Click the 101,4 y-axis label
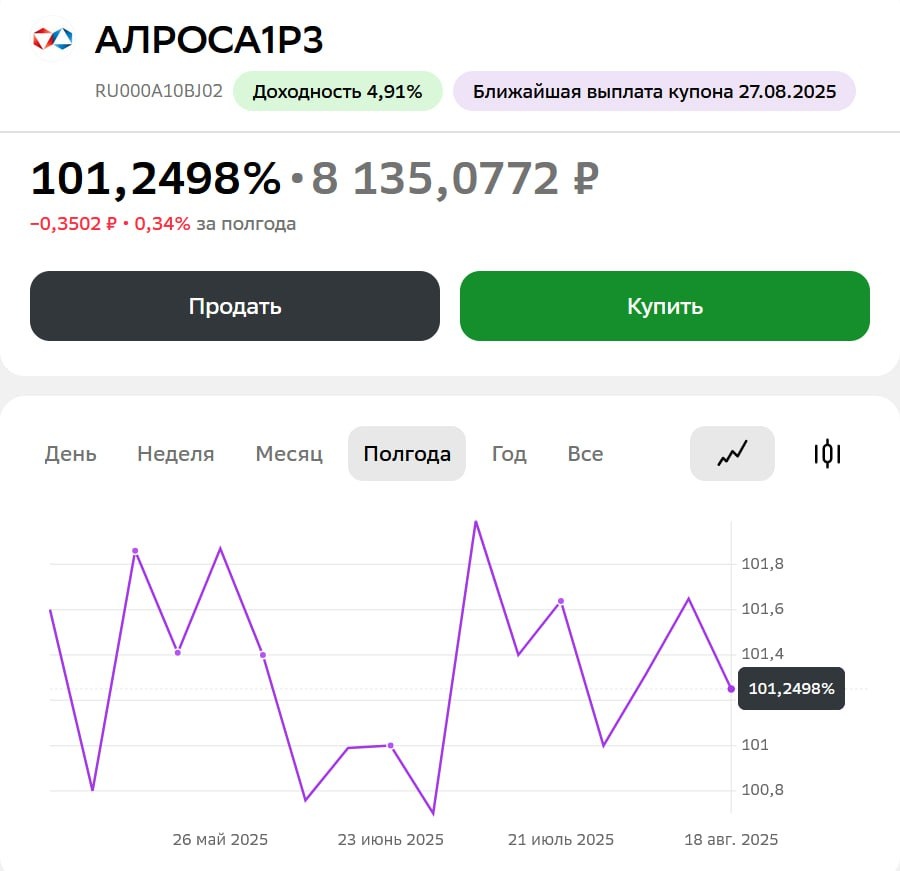 tap(762, 654)
